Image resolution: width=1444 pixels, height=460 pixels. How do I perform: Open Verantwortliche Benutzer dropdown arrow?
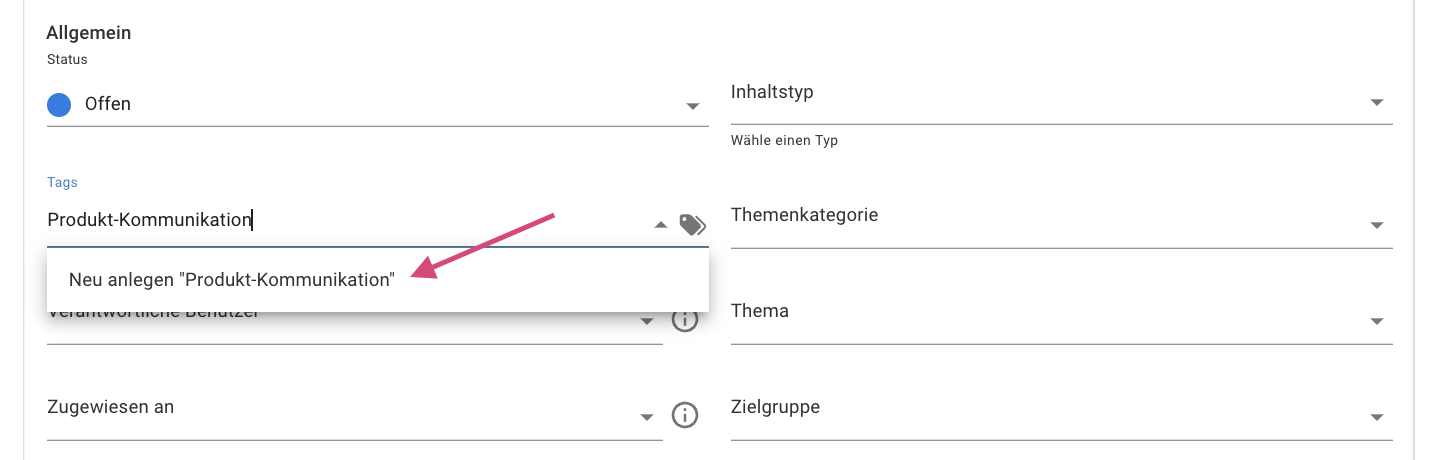(x=647, y=321)
